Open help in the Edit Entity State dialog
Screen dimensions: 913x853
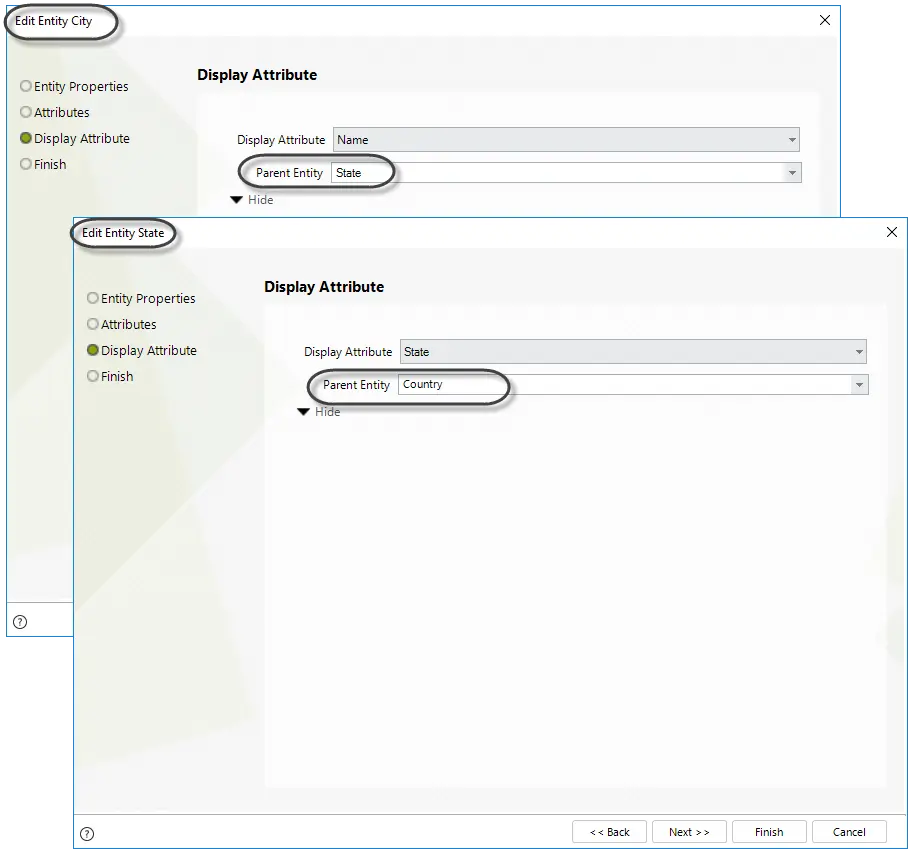click(87, 834)
